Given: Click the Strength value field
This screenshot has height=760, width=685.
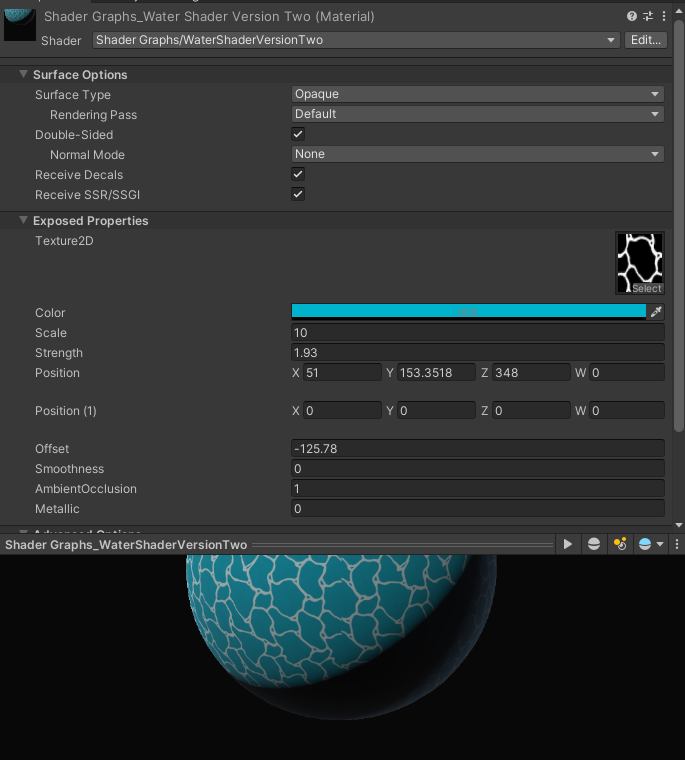Looking at the screenshot, I should point(478,352).
